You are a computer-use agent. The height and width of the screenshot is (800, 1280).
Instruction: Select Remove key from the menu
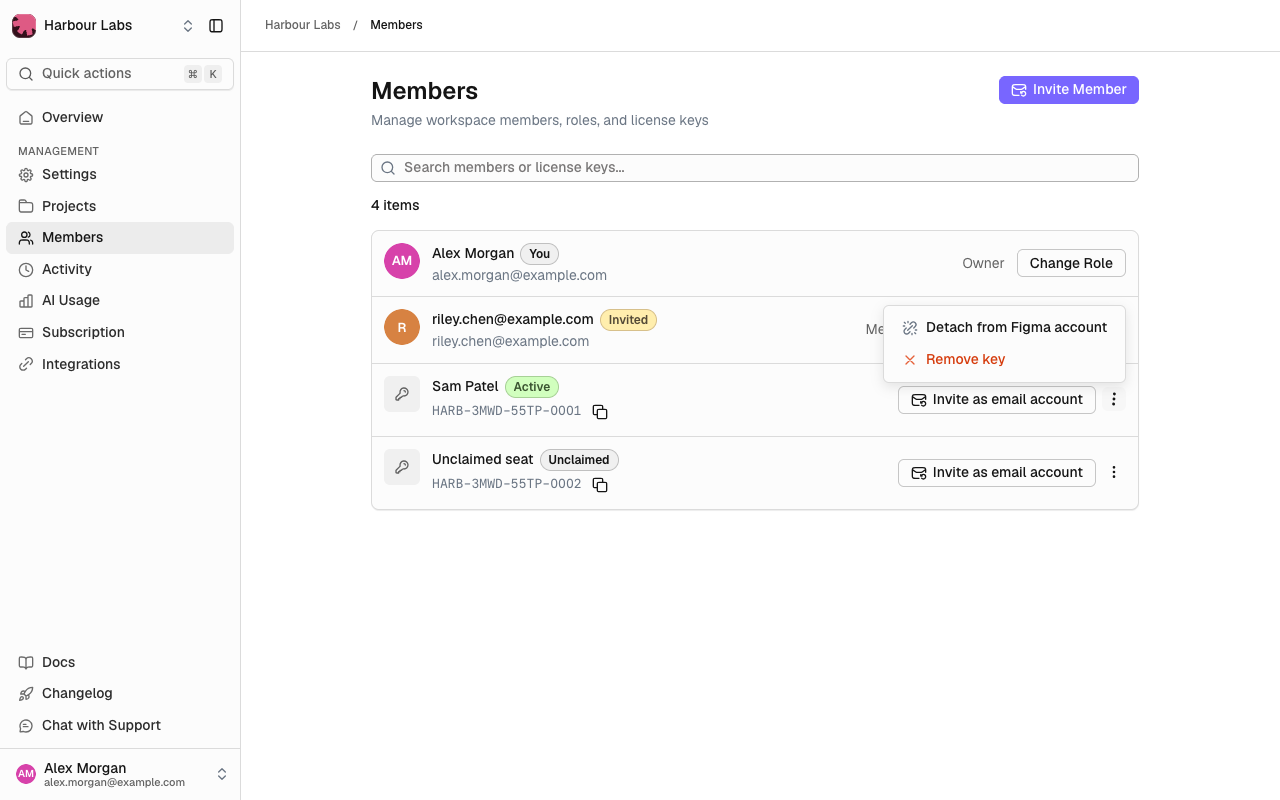click(1004, 359)
